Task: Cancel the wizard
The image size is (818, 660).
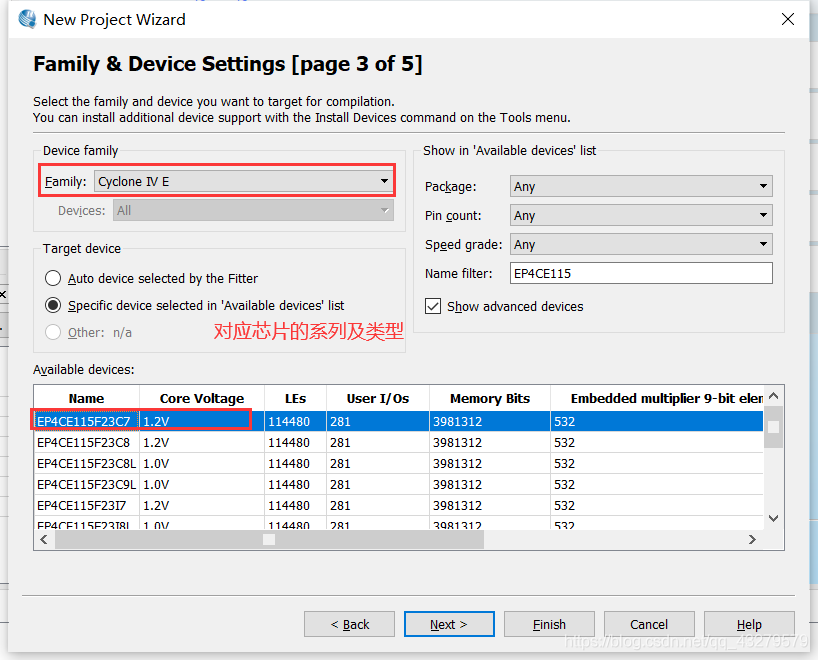Action: coord(649,624)
